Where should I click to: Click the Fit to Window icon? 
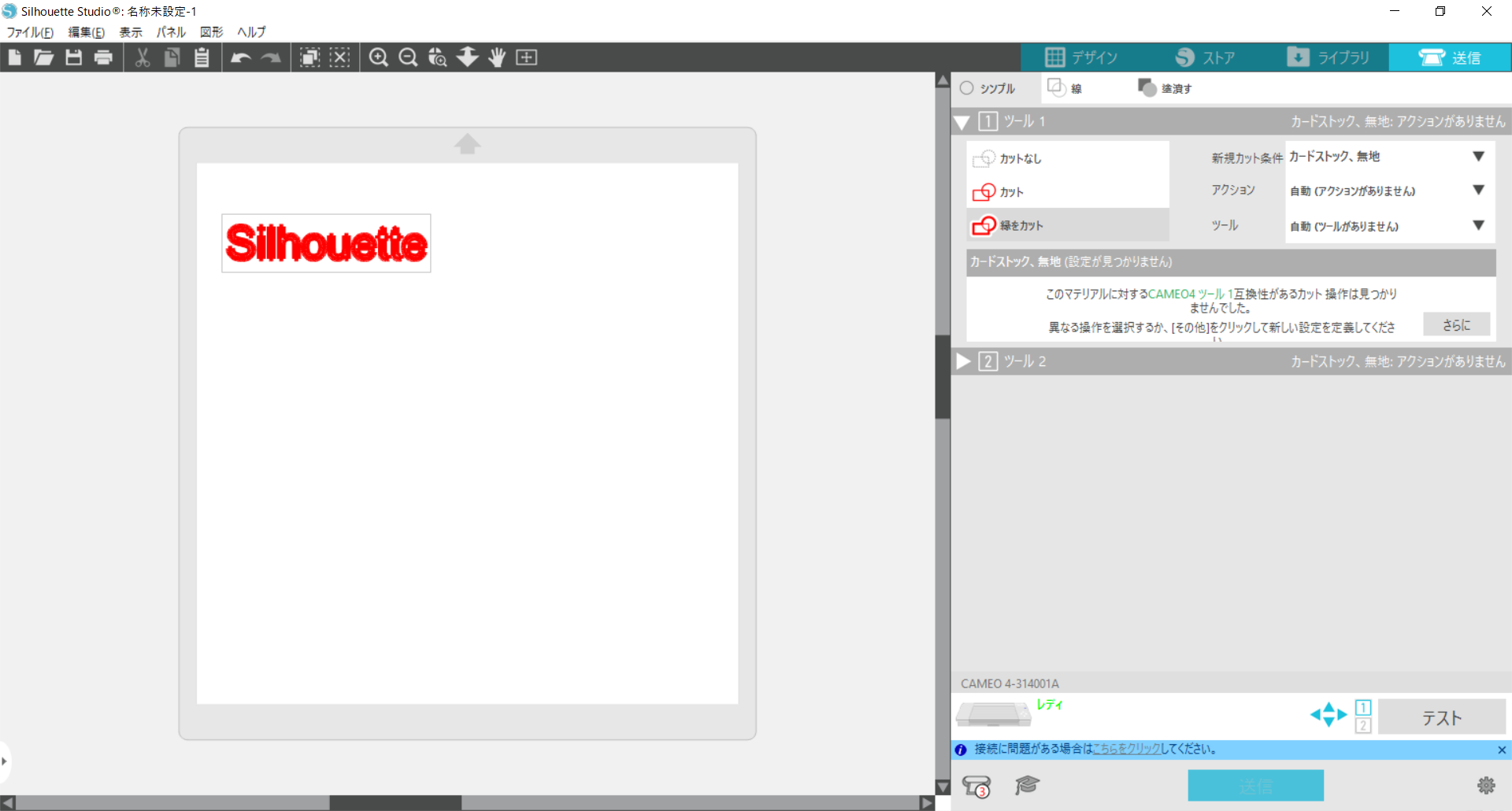(x=526, y=57)
